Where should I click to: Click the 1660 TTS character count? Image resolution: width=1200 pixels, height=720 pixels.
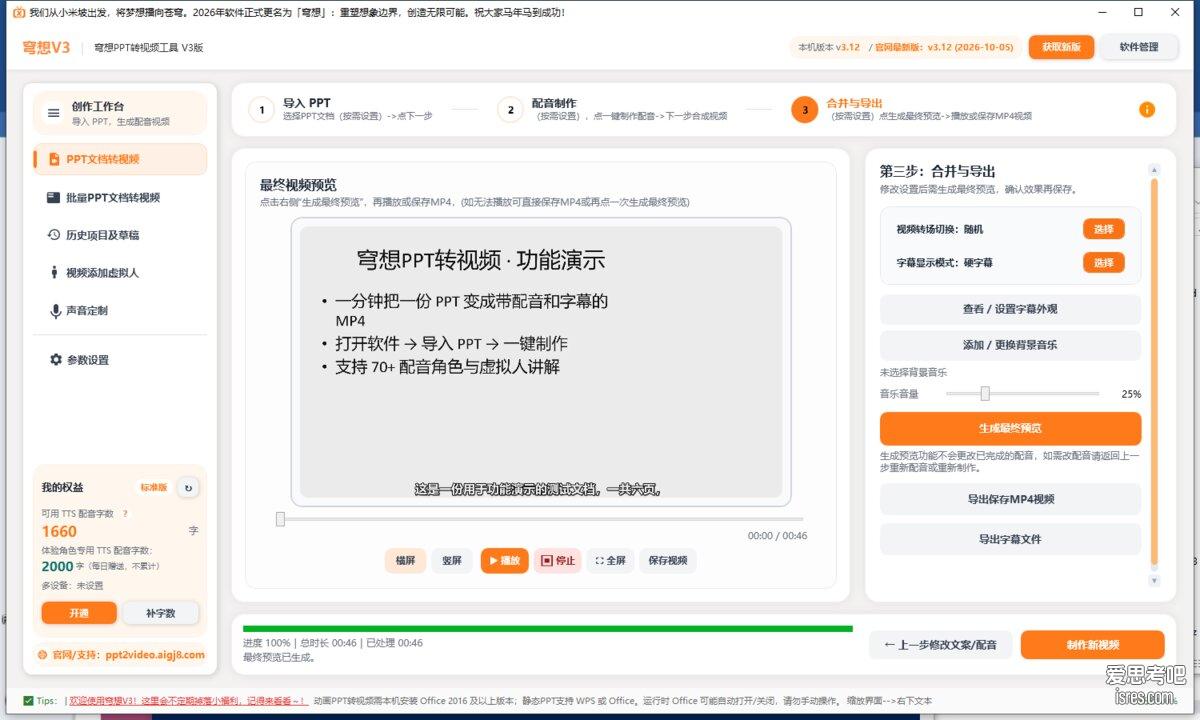[x=59, y=532]
